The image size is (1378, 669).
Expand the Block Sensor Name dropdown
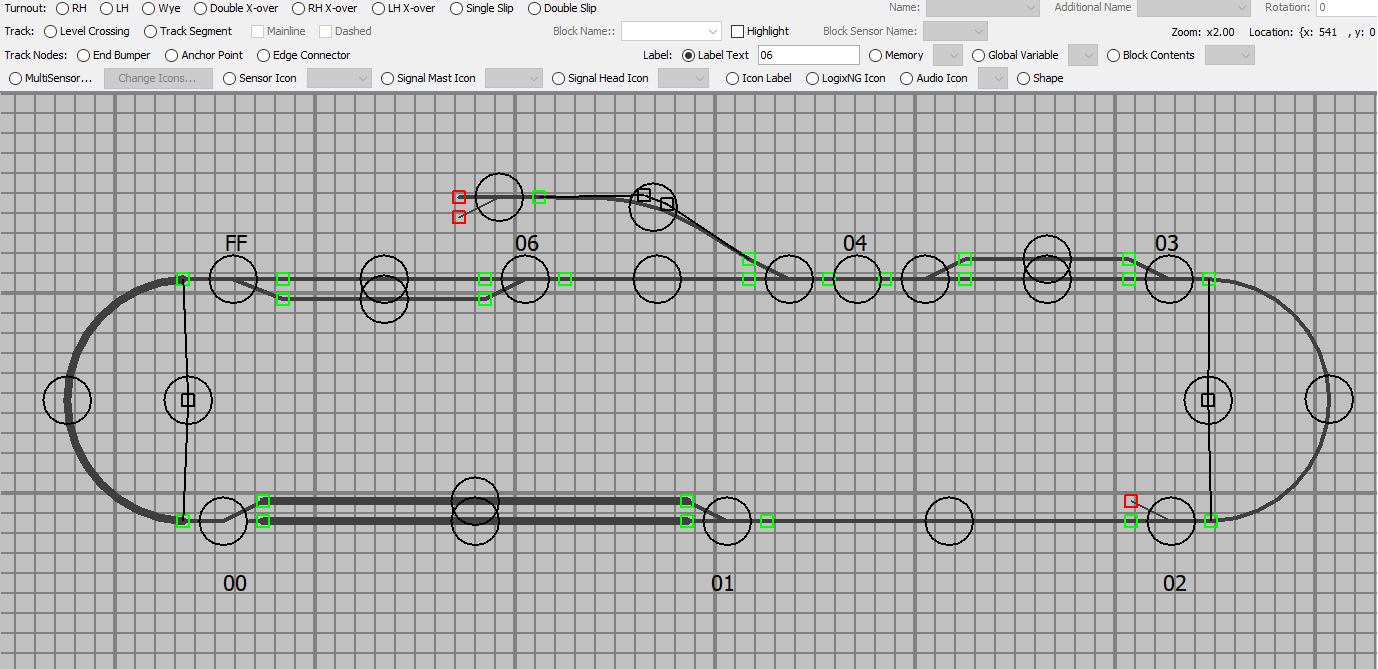(x=961, y=31)
